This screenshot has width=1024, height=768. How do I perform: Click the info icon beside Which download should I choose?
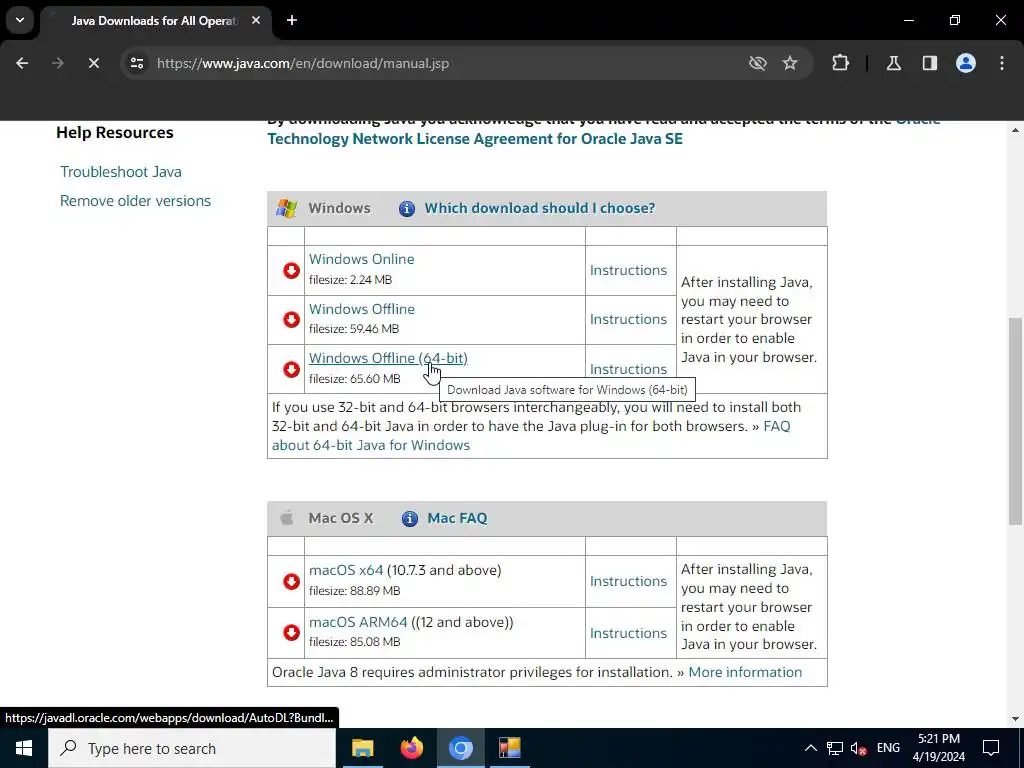coord(406,208)
